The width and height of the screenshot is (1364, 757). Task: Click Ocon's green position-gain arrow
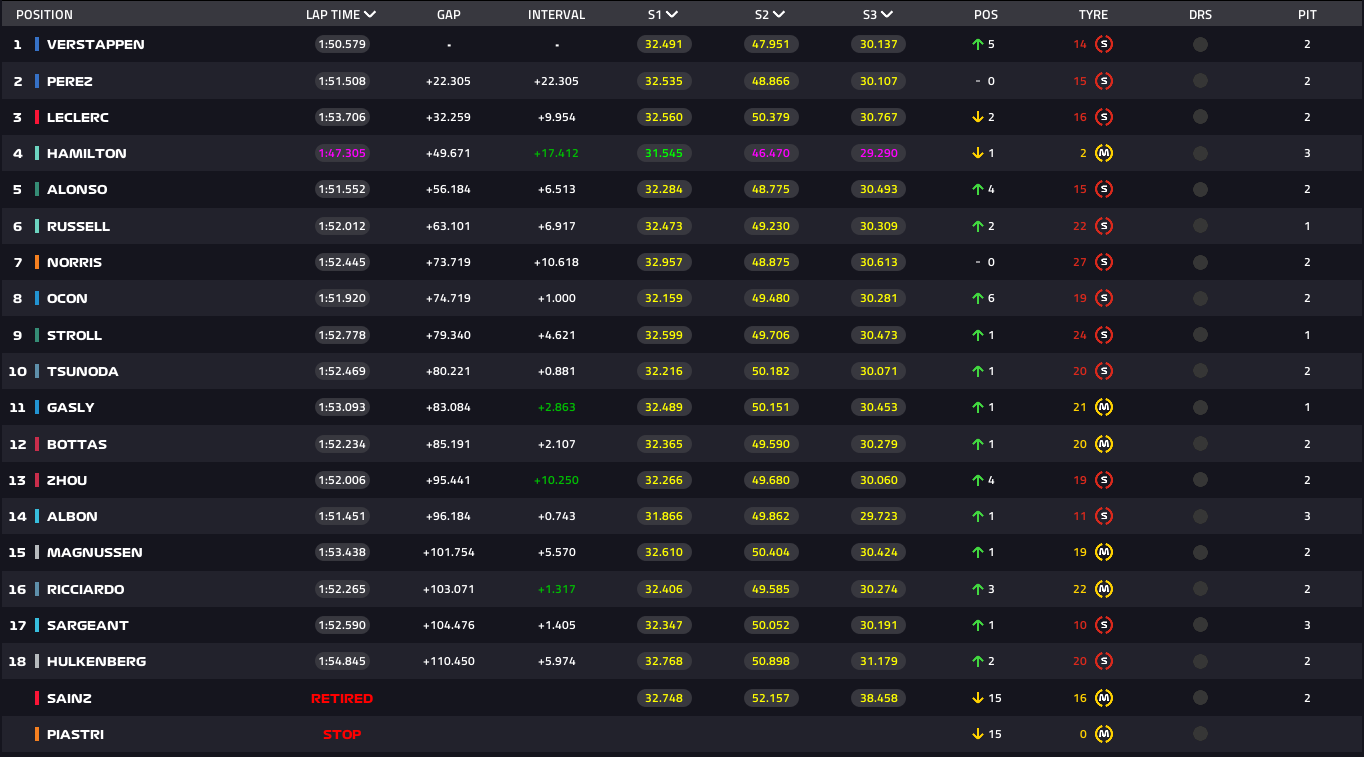977,298
